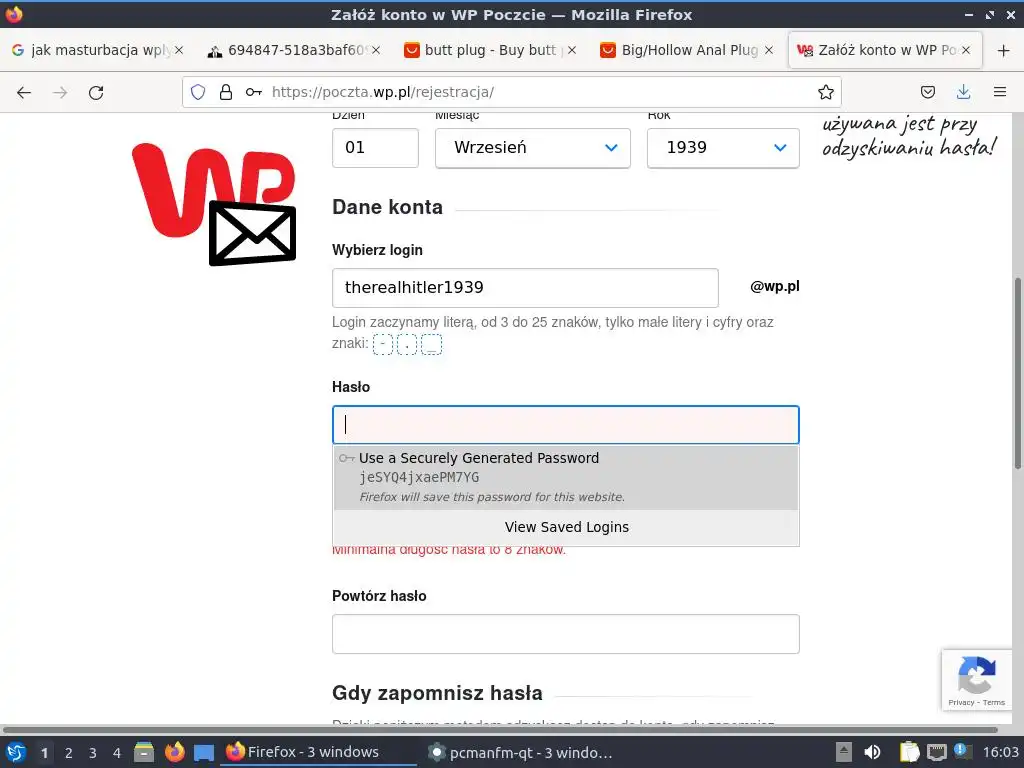This screenshot has width=1024, height=768.
Task: Close the '694847-518a3baf60' tab
Action: point(376,50)
